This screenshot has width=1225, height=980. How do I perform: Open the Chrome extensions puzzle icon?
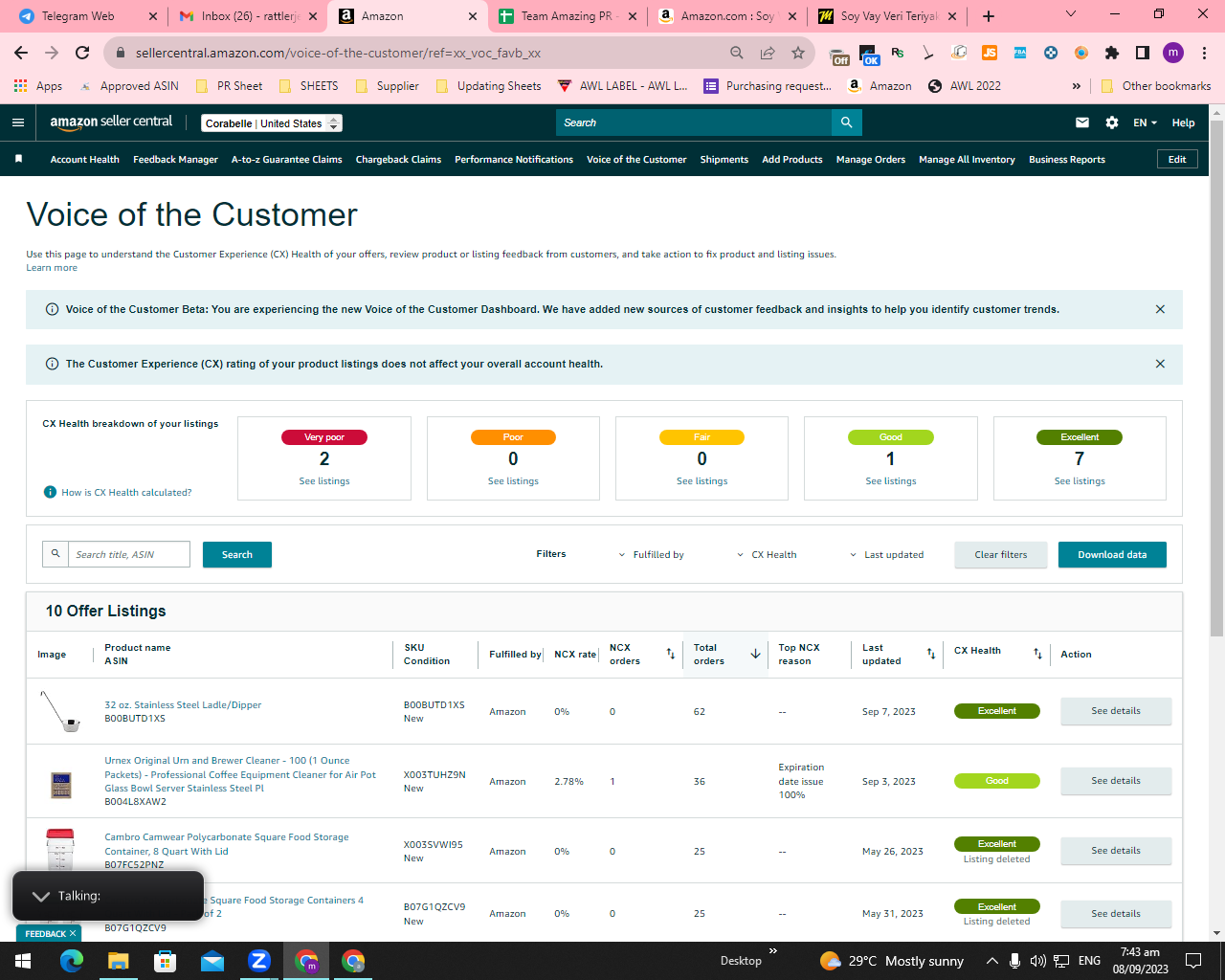pos(1111,53)
